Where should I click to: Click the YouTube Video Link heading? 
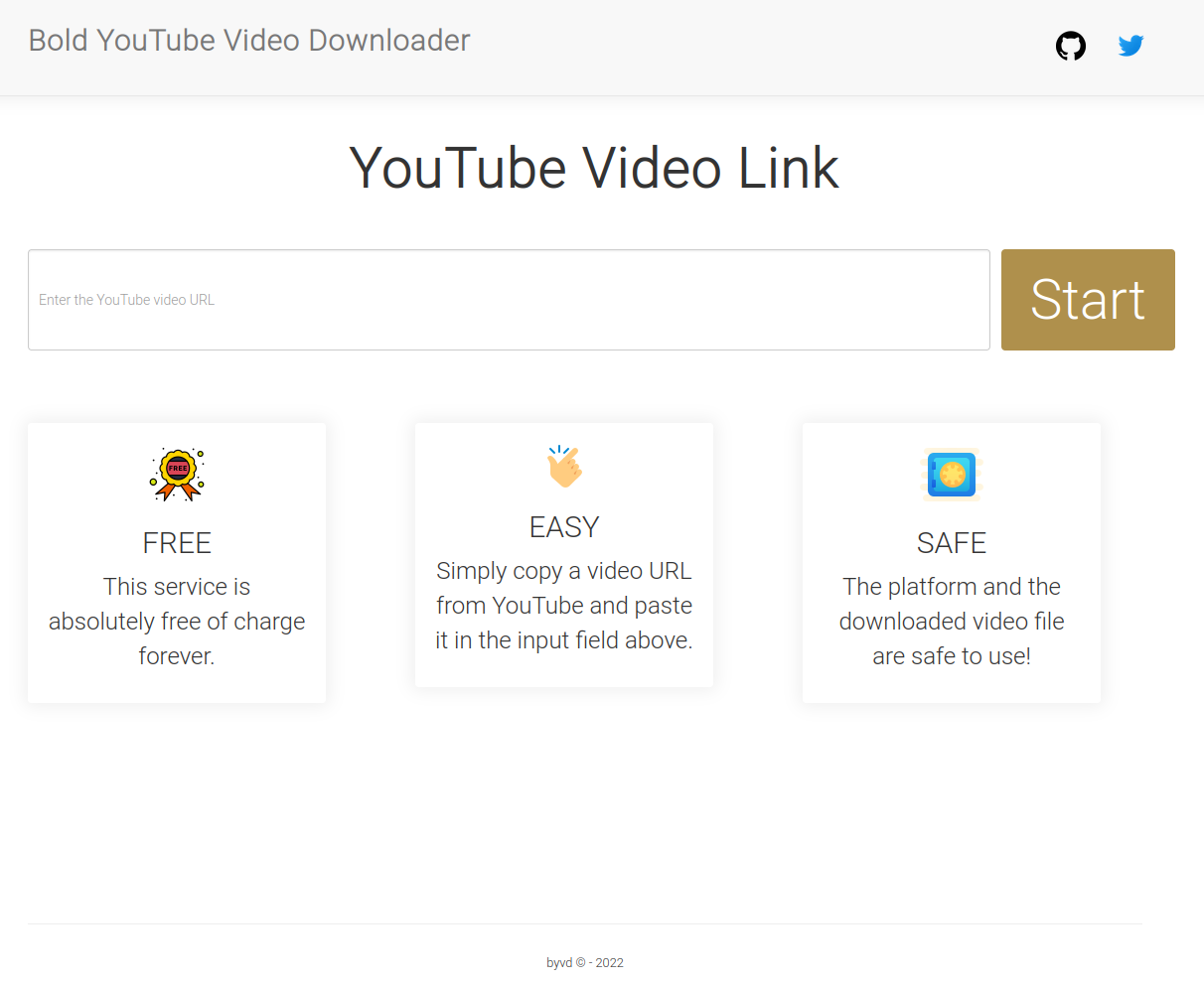[x=594, y=168]
